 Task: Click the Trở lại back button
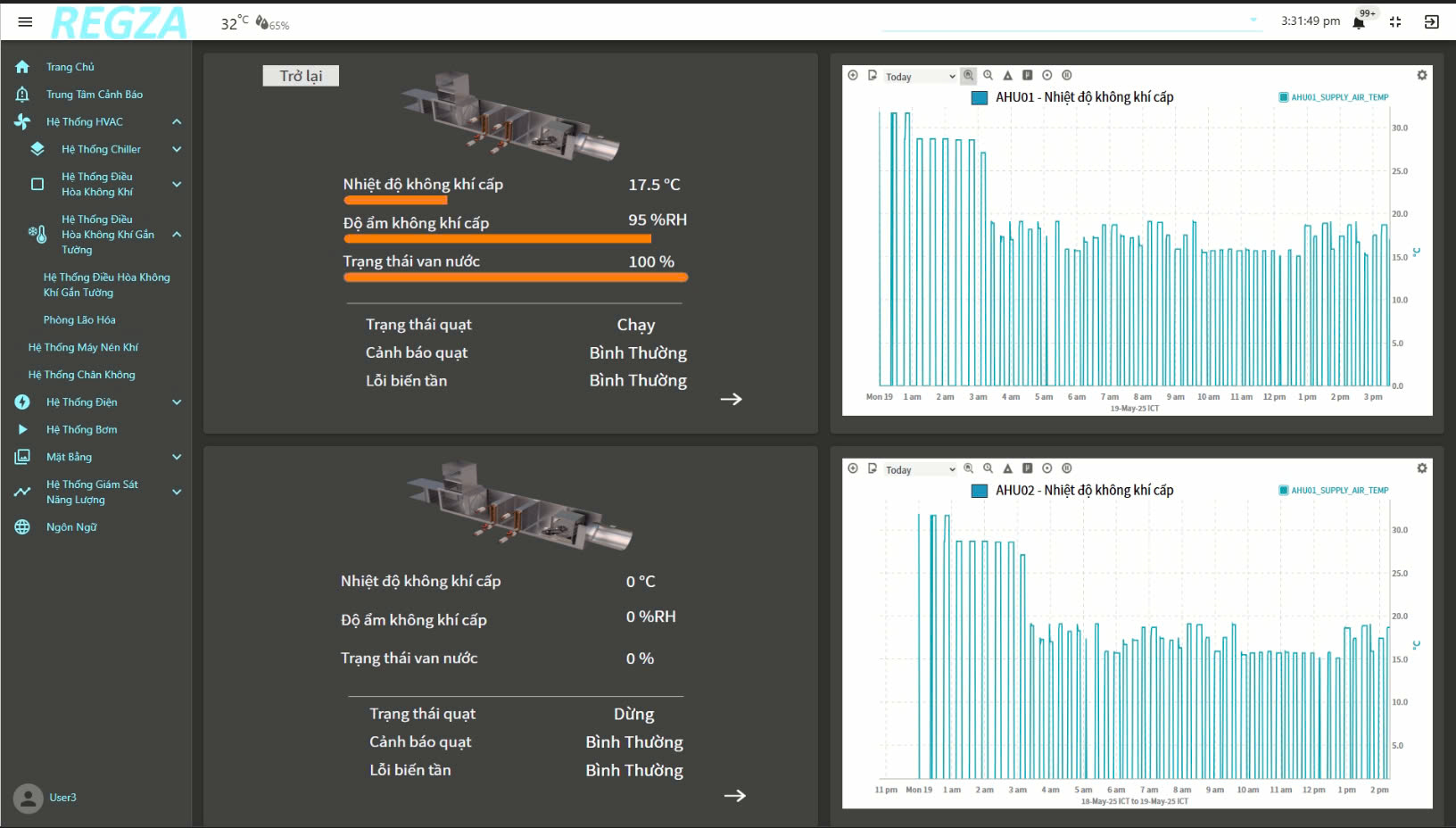point(301,76)
